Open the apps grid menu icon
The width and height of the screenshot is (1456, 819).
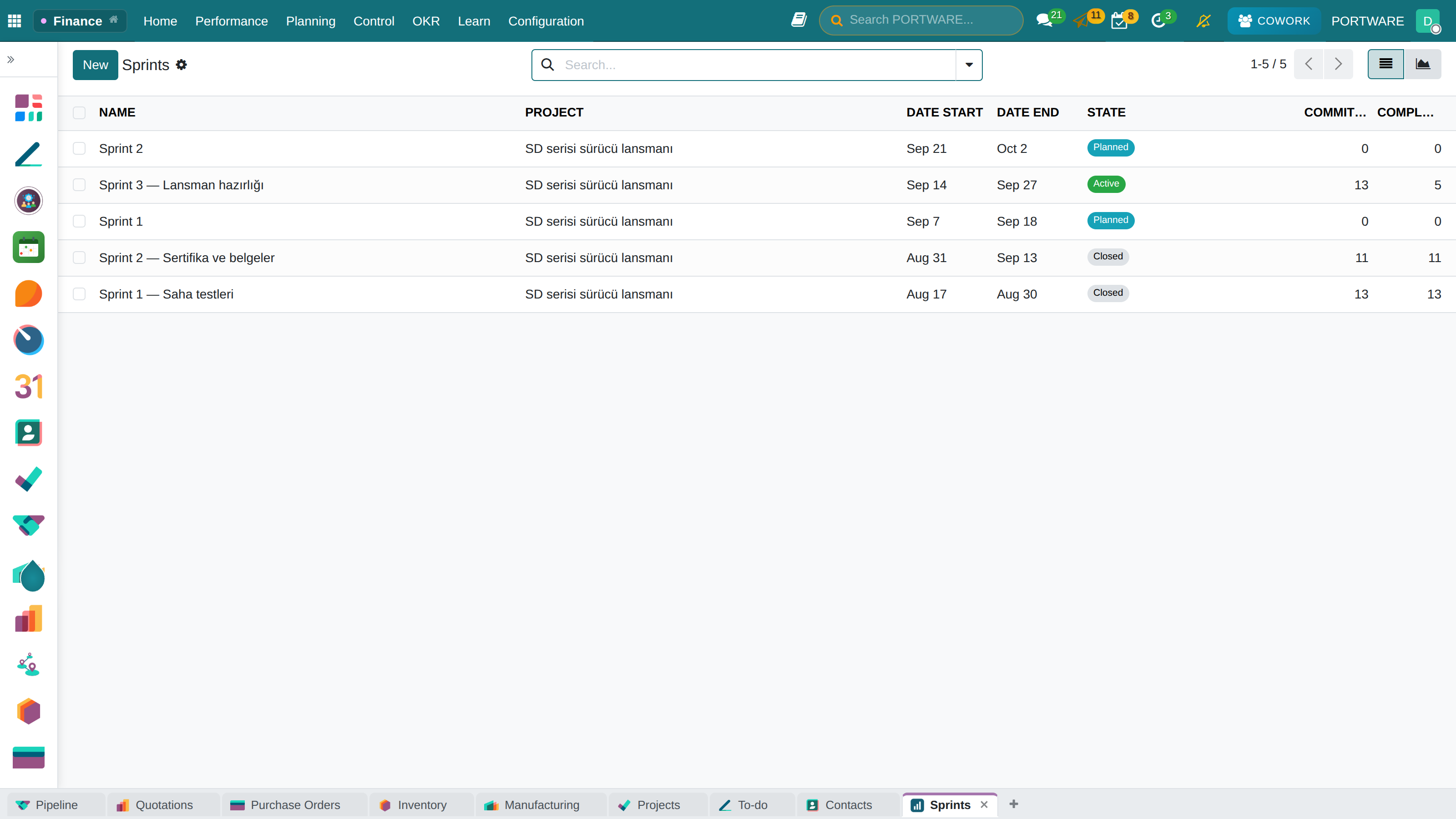click(15, 21)
